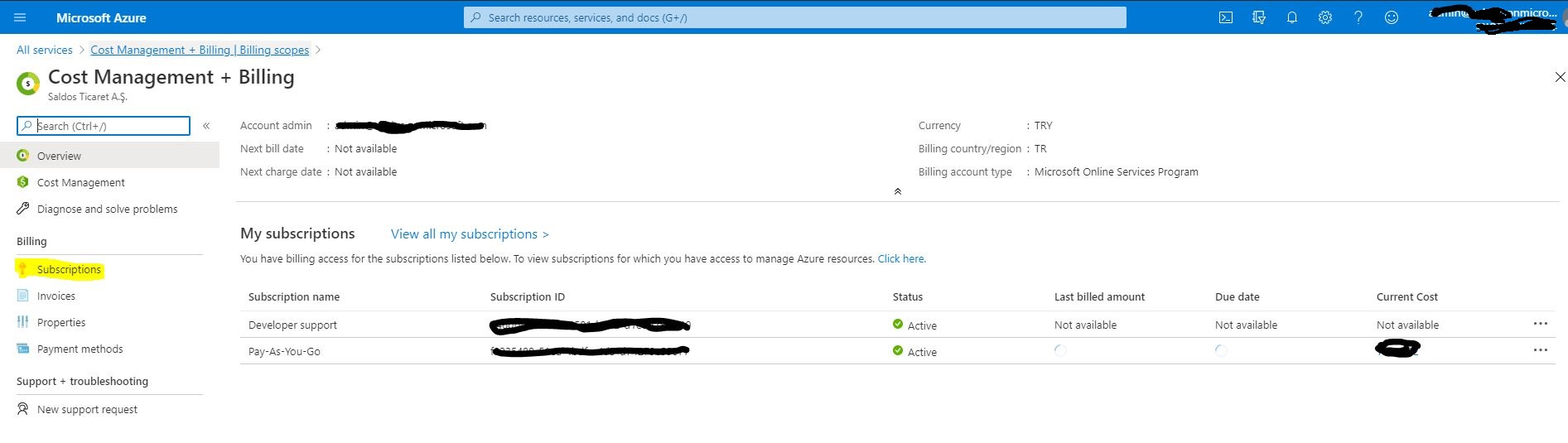Close the Cost Management + Billing blade
Image resolution: width=1568 pixels, height=443 pixels.
[x=1561, y=77]
